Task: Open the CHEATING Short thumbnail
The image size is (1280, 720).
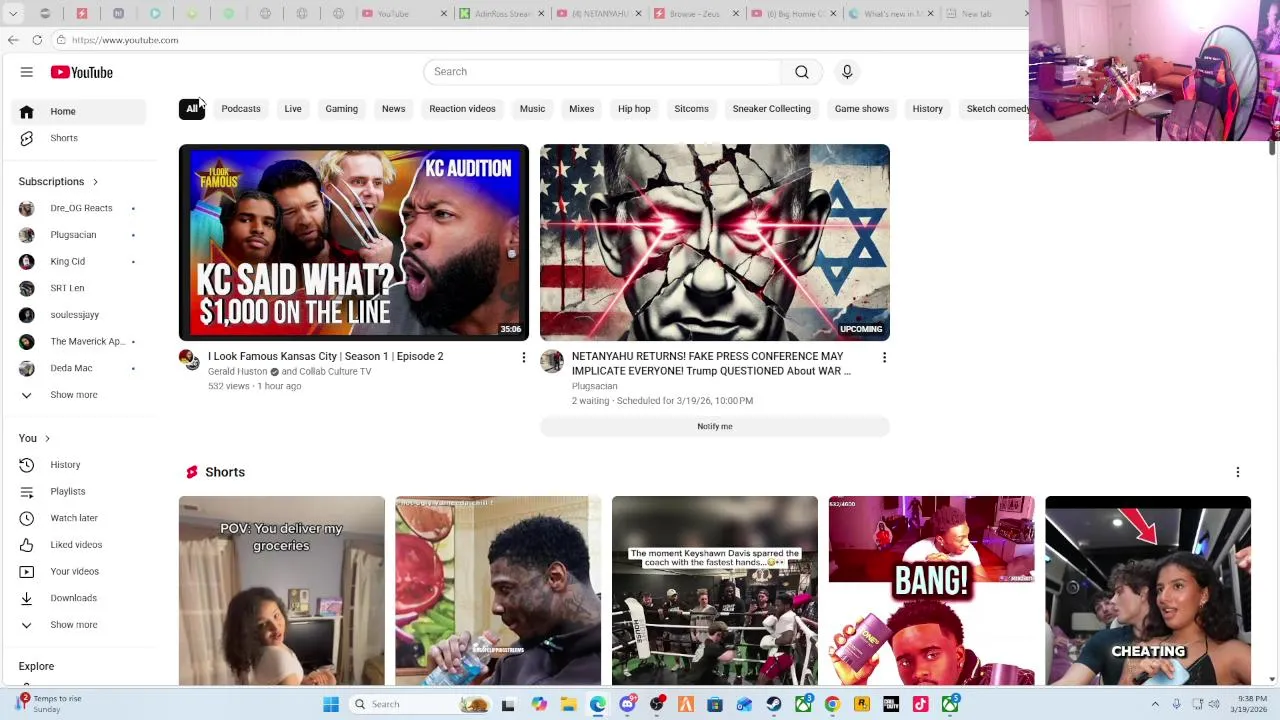Action: [1148, 591]
